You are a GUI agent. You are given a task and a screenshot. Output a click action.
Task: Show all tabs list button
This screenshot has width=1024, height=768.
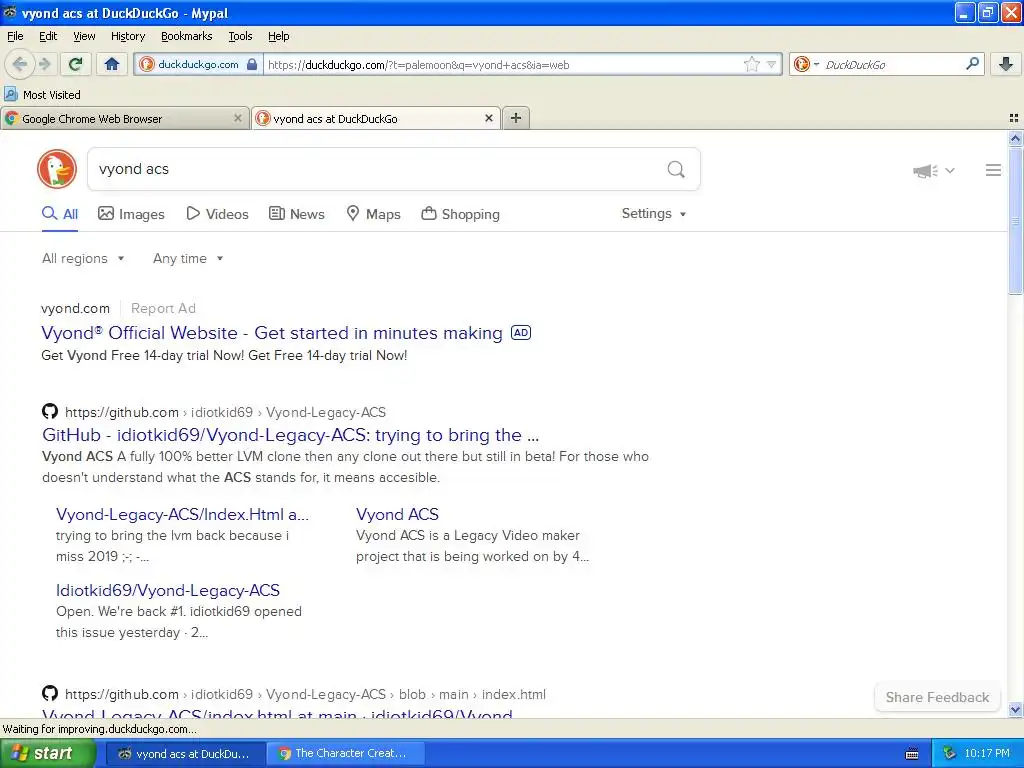[x=1014, y=118]
